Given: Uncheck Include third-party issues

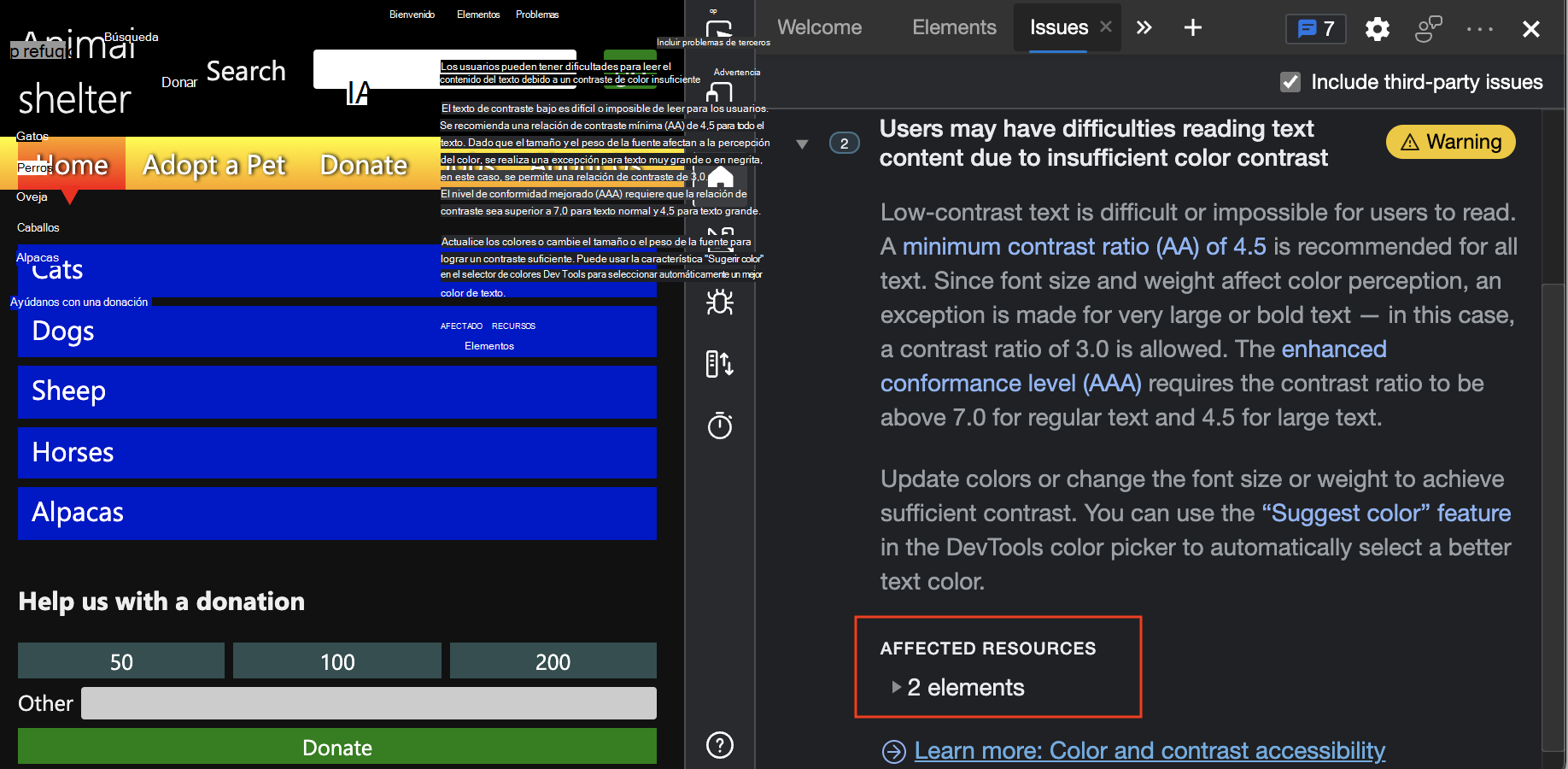Looking at the screenshot, I should click(x=1290, y=82).
